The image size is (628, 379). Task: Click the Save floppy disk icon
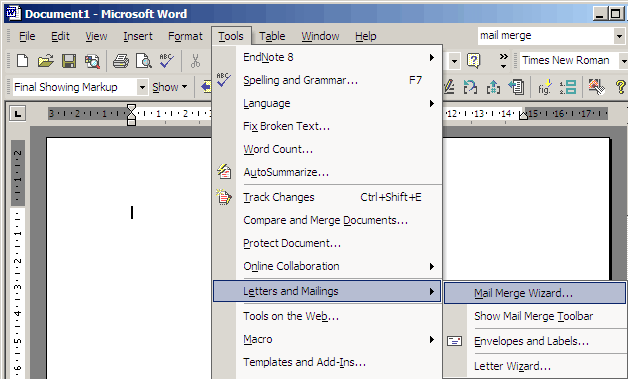69,61
